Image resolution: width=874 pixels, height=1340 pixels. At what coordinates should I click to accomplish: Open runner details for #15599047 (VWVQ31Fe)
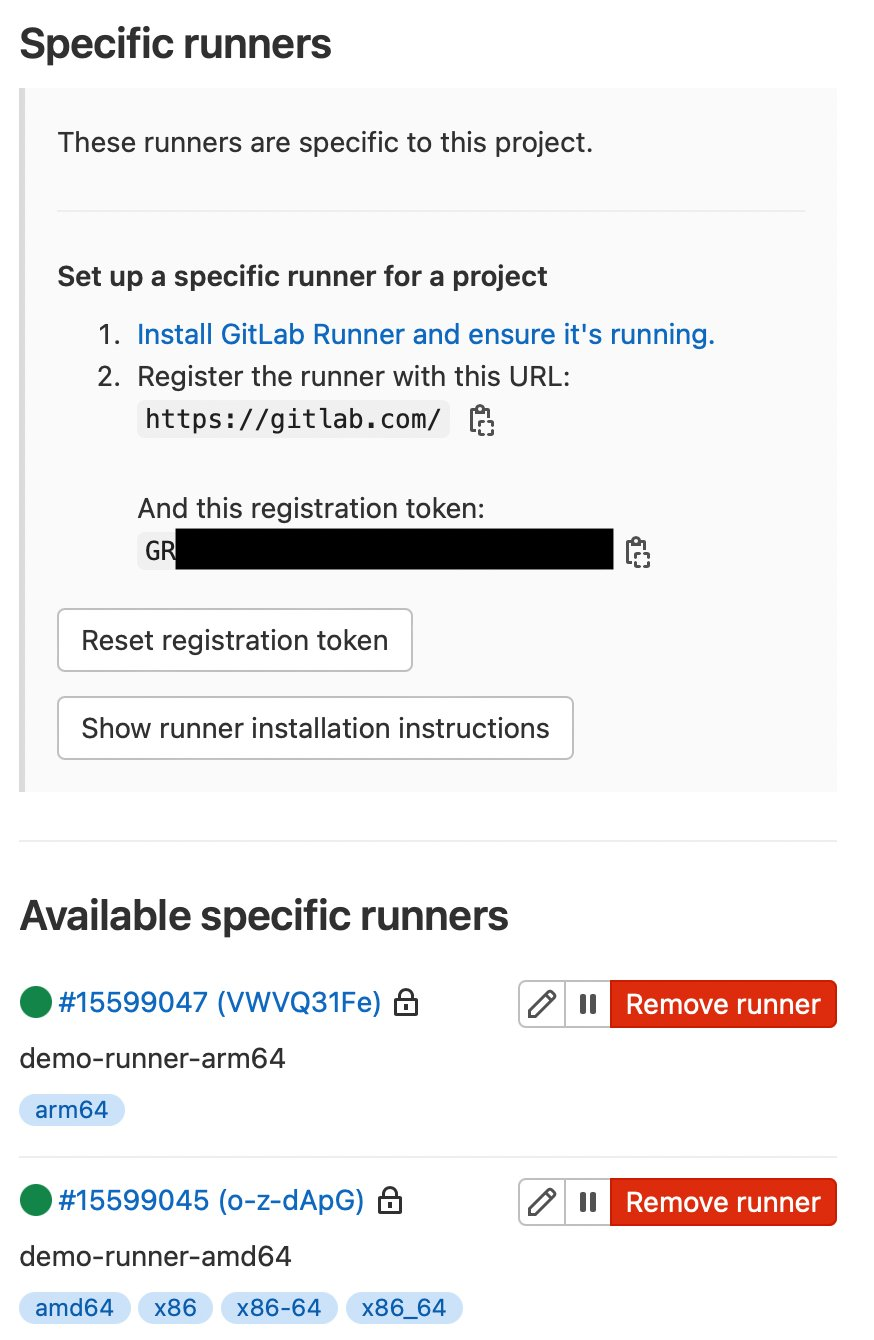tap(216, 1001)
